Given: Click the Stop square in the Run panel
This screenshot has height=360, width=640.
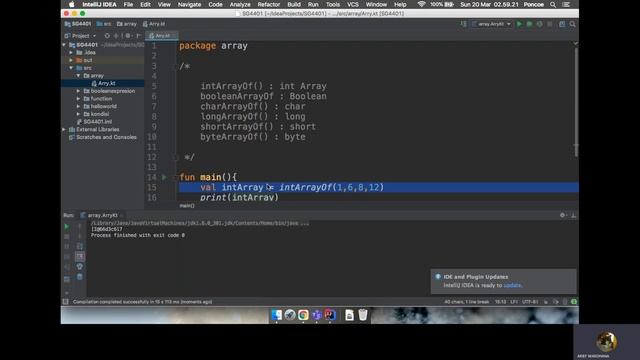Looking at the screenshot, I should [x=67, y=236].
